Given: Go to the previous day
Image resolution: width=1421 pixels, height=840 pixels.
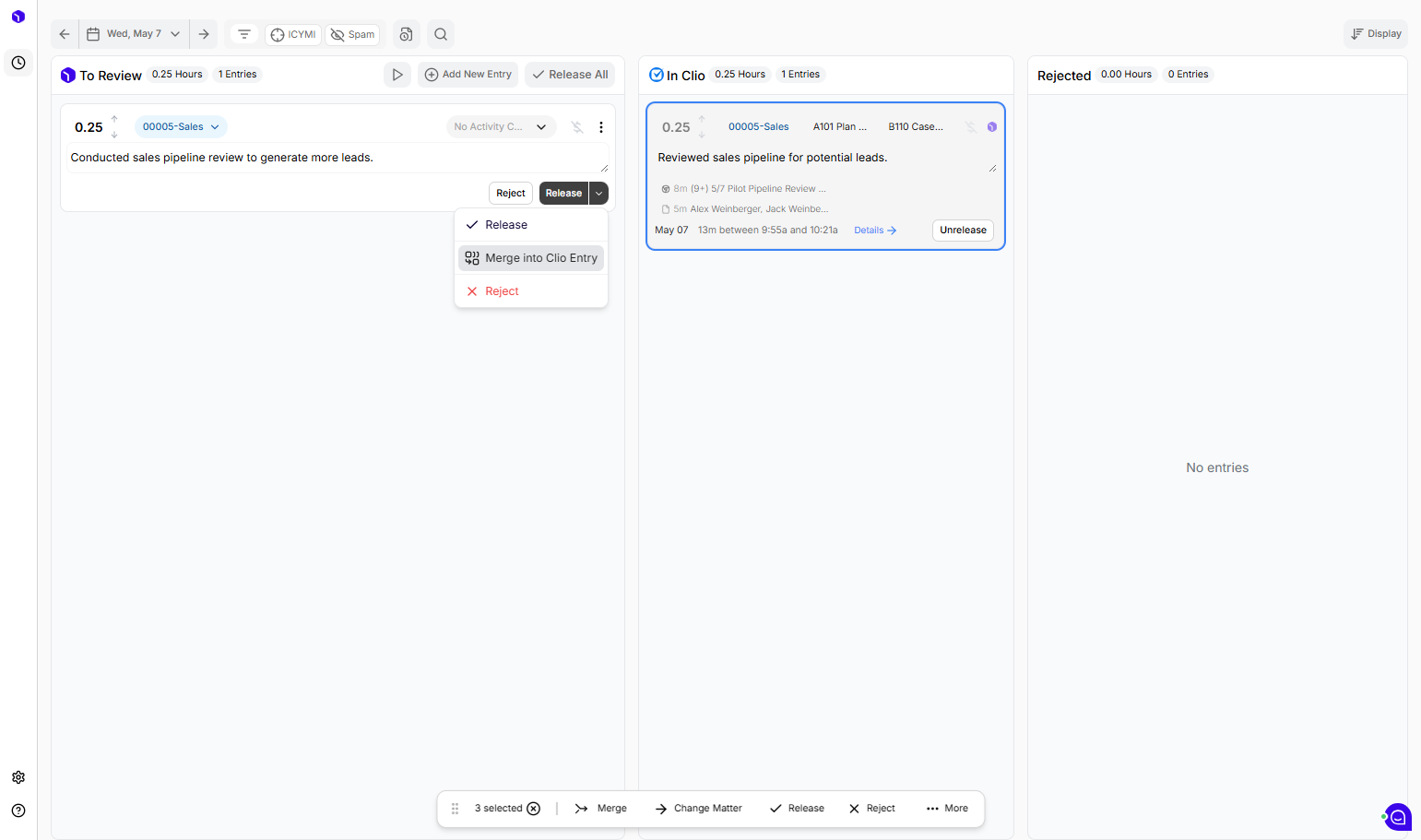Looking at the screenshot, I should tap(65, 34).
